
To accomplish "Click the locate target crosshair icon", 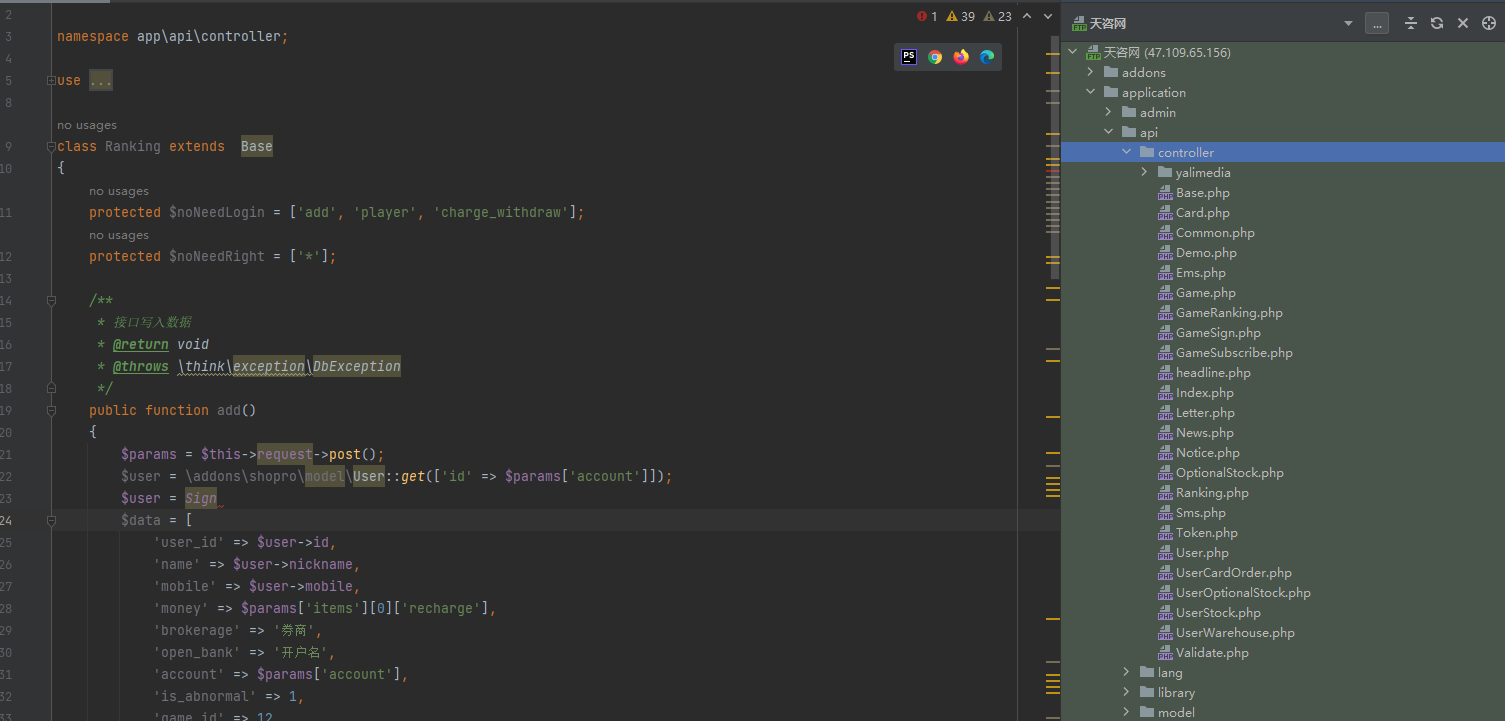I will point(1489,23).
